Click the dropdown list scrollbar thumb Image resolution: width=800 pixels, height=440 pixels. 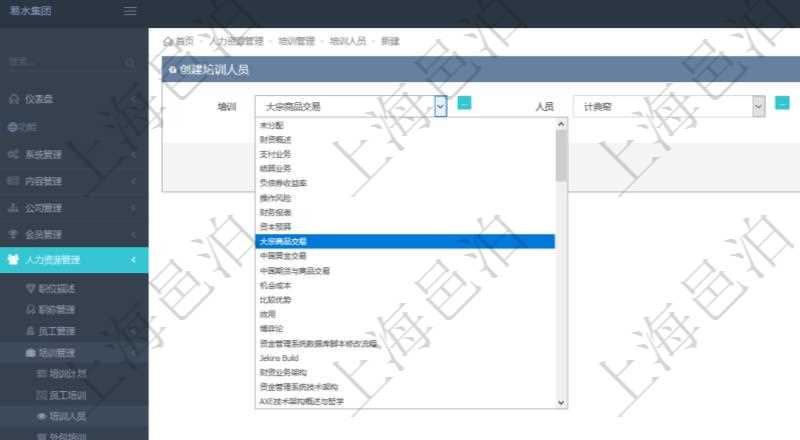[561, 156]
